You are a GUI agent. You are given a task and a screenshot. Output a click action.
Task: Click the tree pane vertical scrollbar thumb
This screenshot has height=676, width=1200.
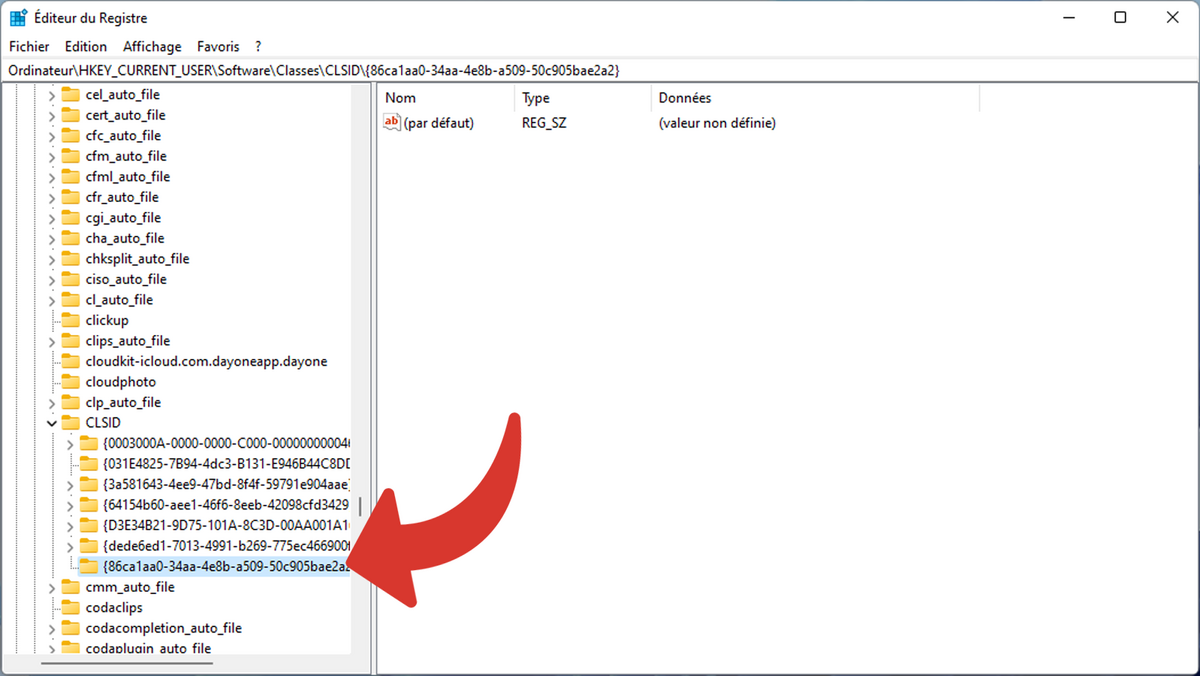pos(360,505)
